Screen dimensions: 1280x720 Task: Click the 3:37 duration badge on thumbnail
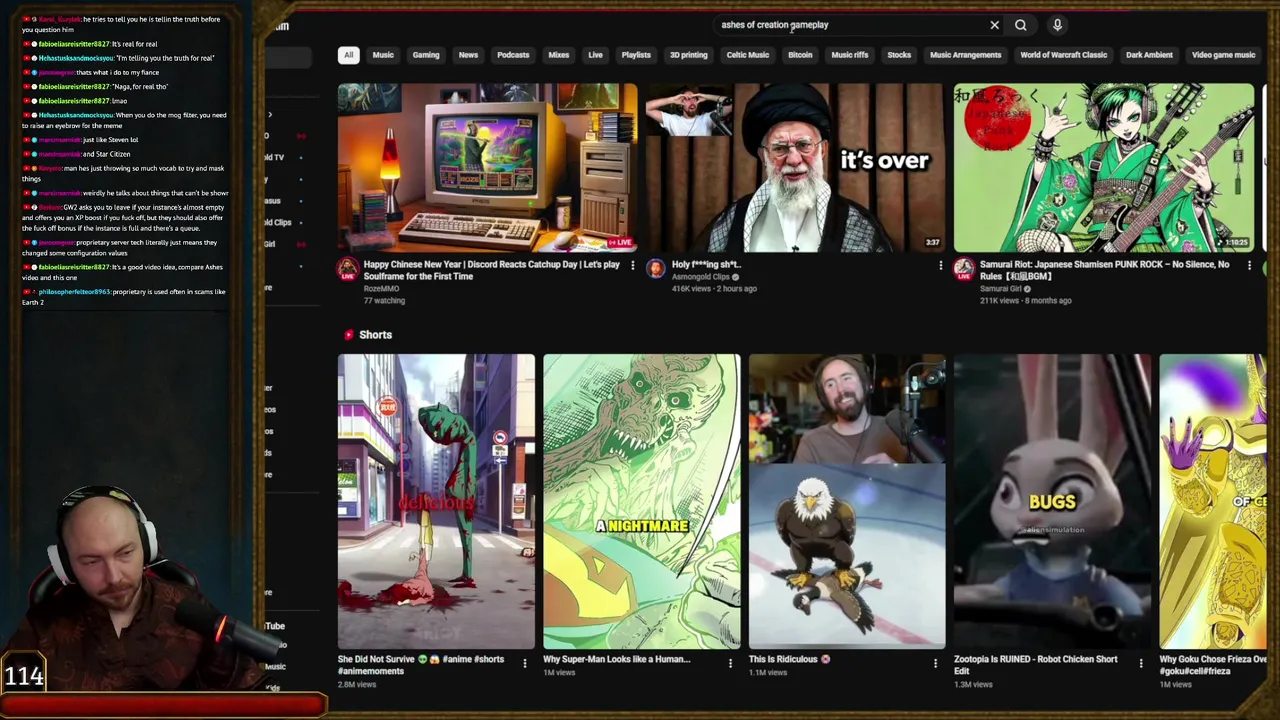pyautogui.click(x=932, y=242)
